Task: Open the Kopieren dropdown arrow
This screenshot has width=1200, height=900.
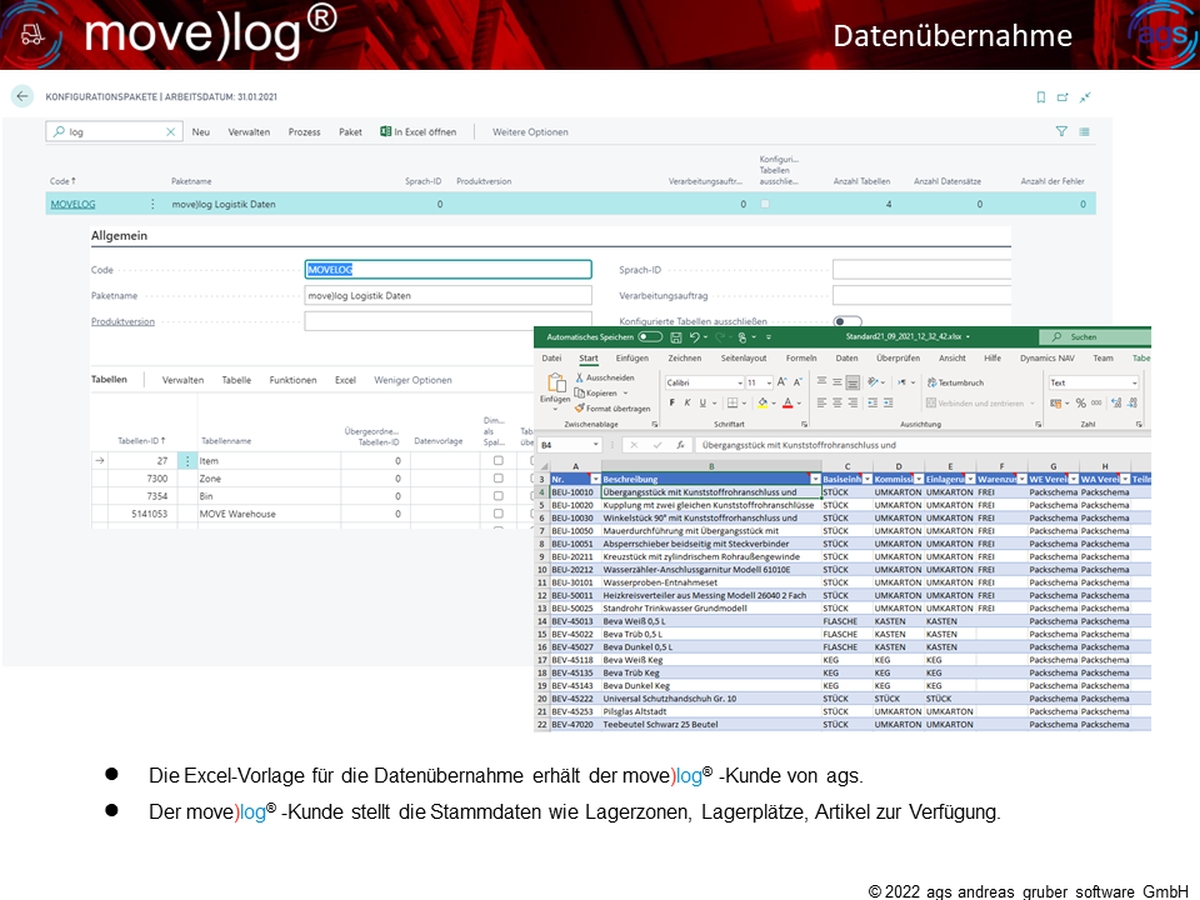Action: [x=625, y=393]
